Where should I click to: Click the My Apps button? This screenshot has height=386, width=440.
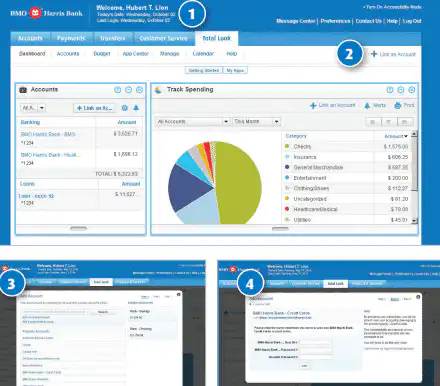tap(235, 70)
